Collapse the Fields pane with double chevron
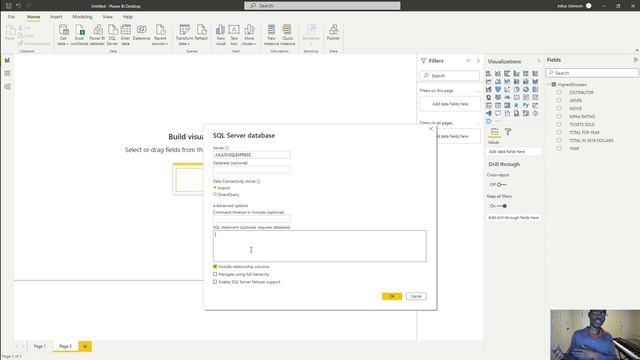Viewport: 640px width, 360px height. tap(635, 60)
